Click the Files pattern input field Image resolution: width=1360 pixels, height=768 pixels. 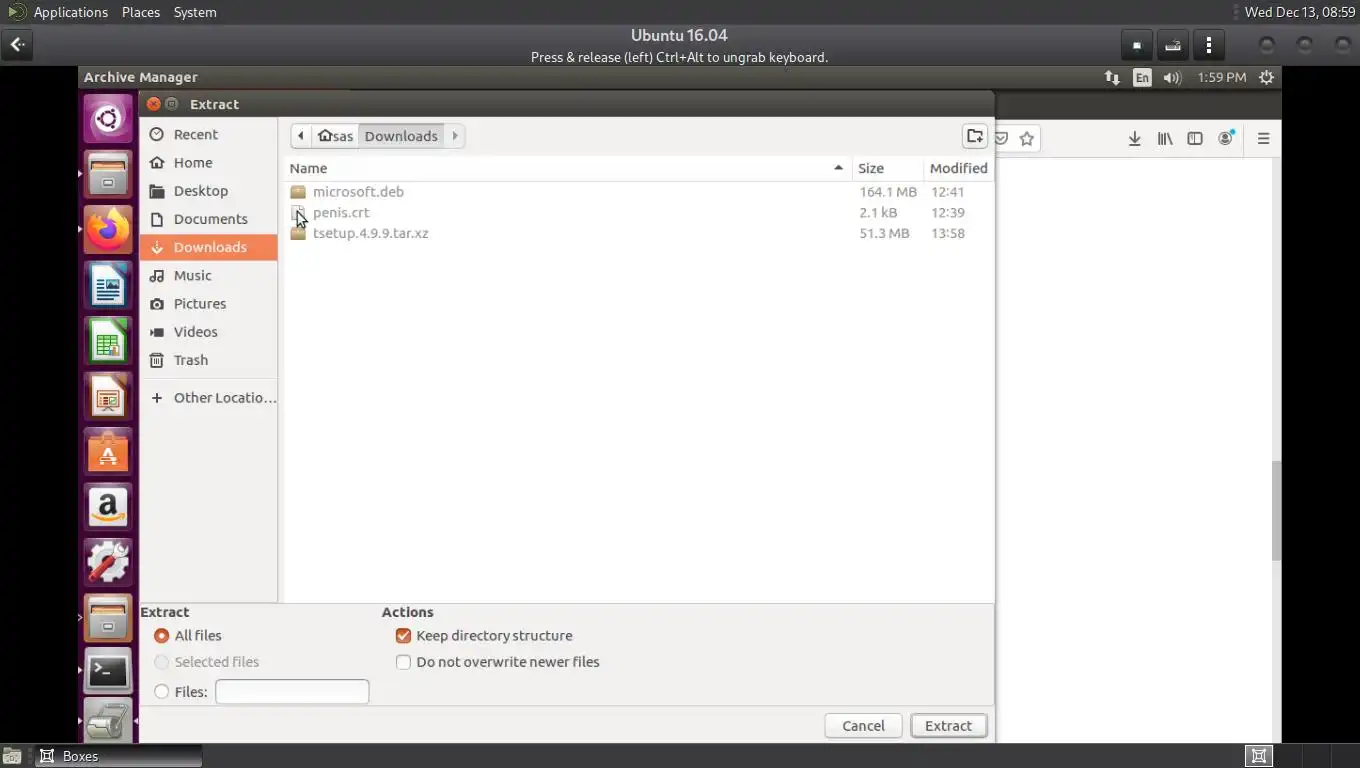[x=292, y=691]
